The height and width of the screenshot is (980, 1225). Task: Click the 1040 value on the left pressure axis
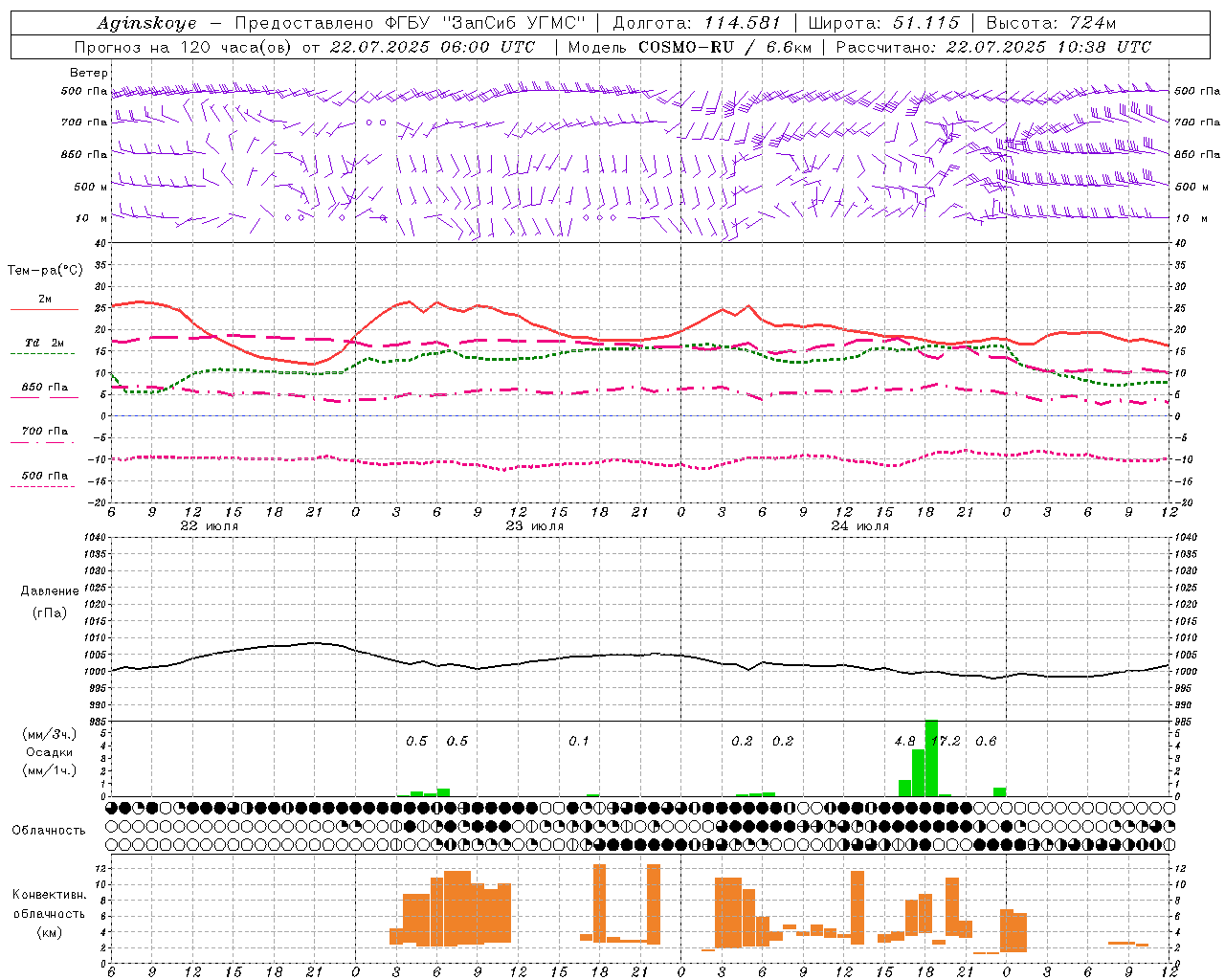[x=95, y=538]
